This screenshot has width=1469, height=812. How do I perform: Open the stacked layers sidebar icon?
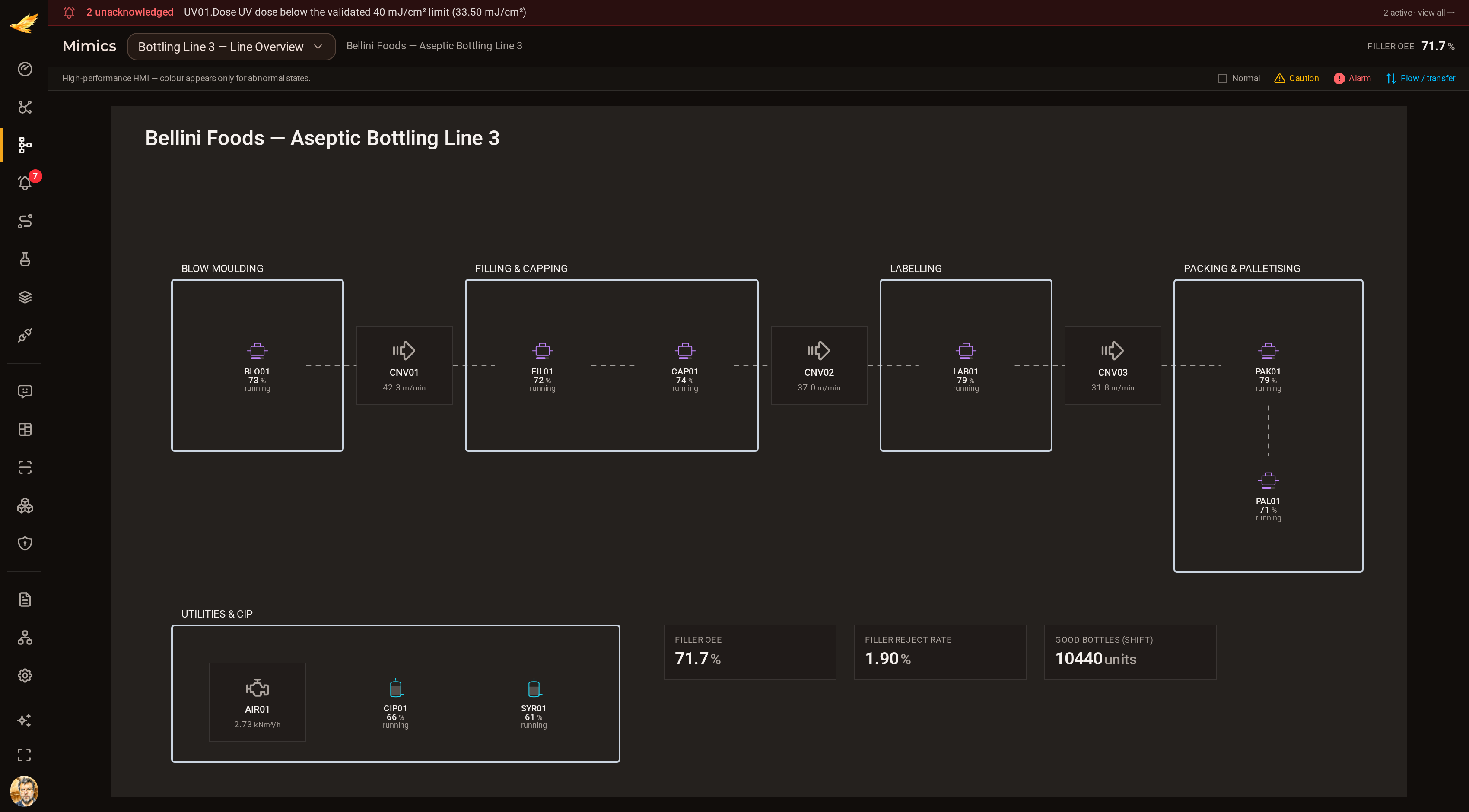[25, 297]
